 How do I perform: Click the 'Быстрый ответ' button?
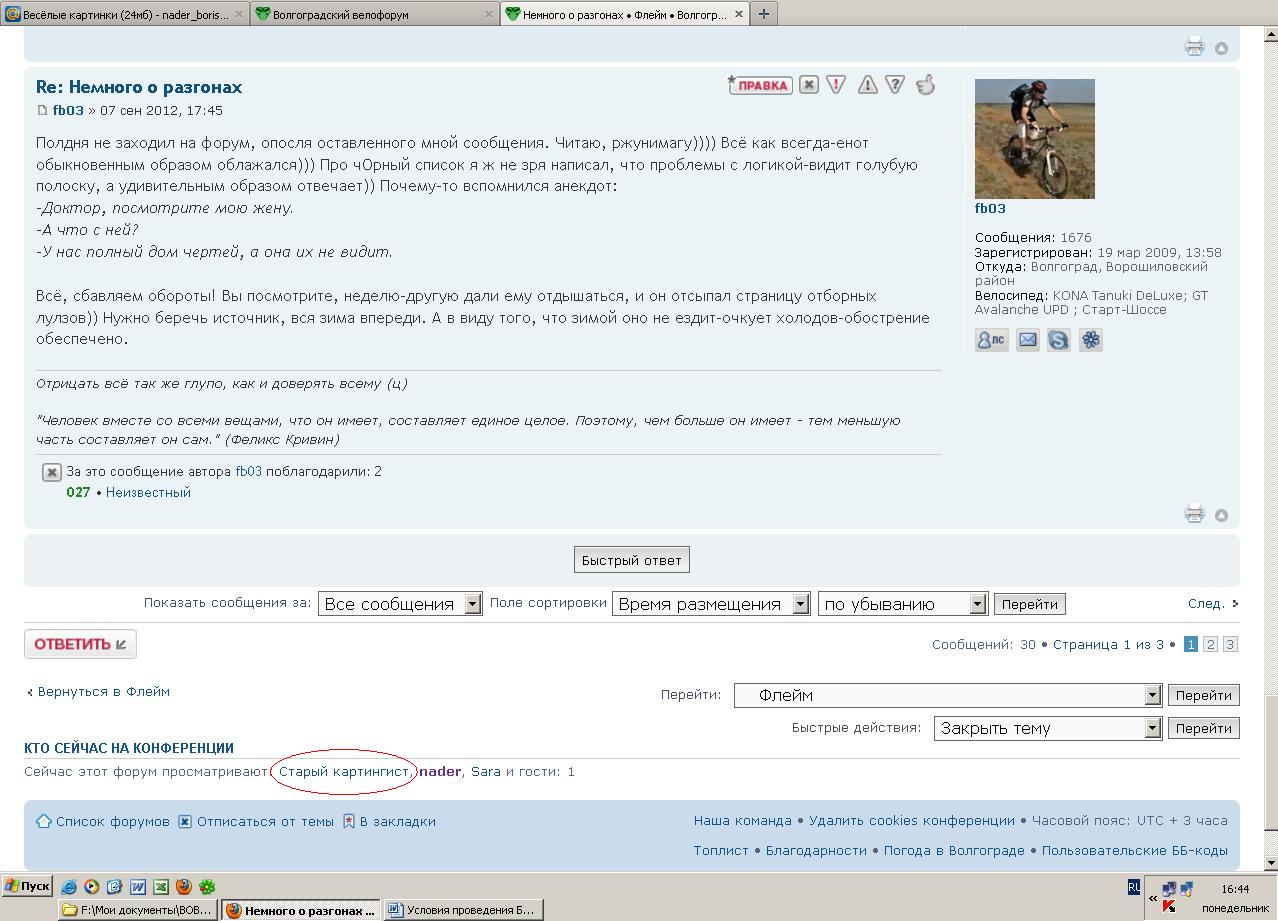click(x=631, y=560)
